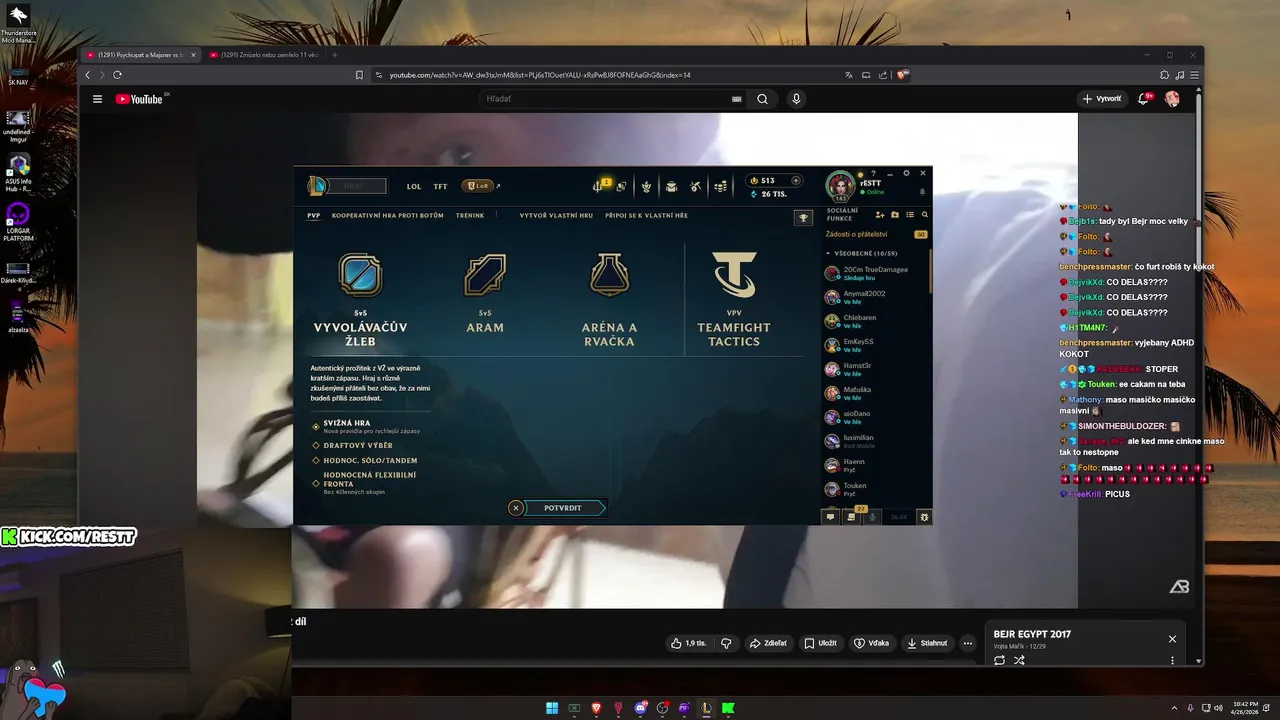Open the Windows Start button

point(552,708)
